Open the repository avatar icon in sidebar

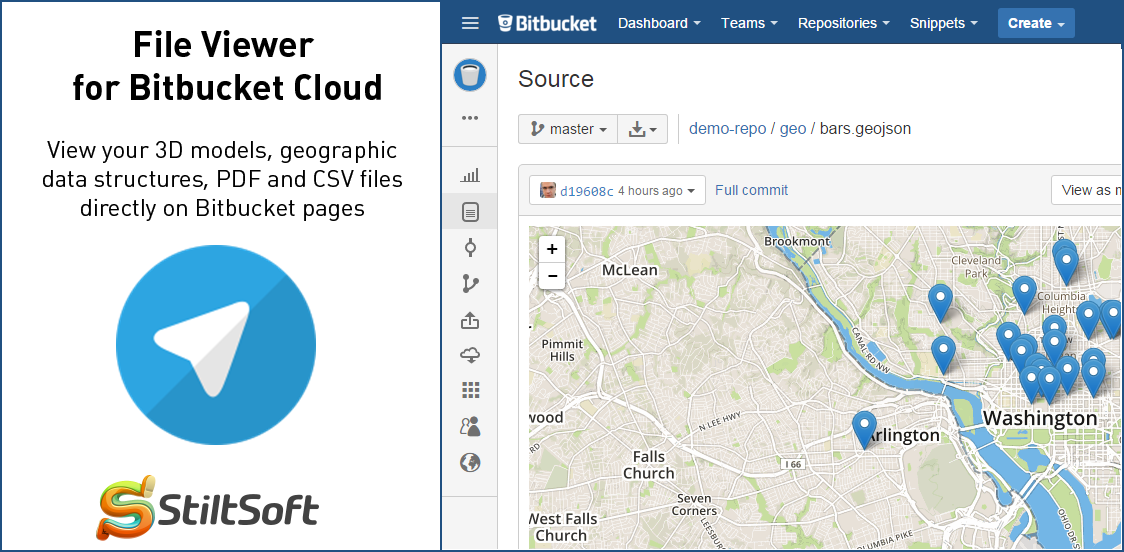point(470,75)
